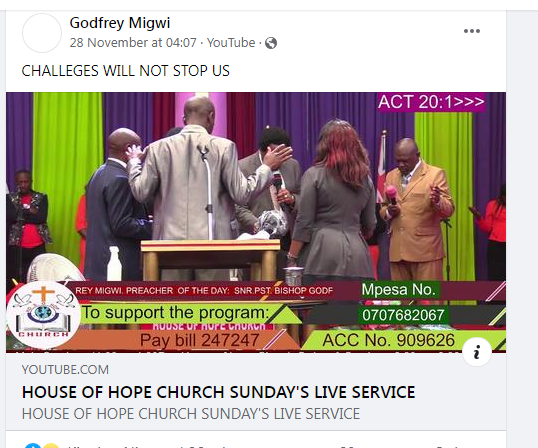The height and width of the screenshot is (448, 538).
Task: Click the grey link description under the title
Action: 191,414
